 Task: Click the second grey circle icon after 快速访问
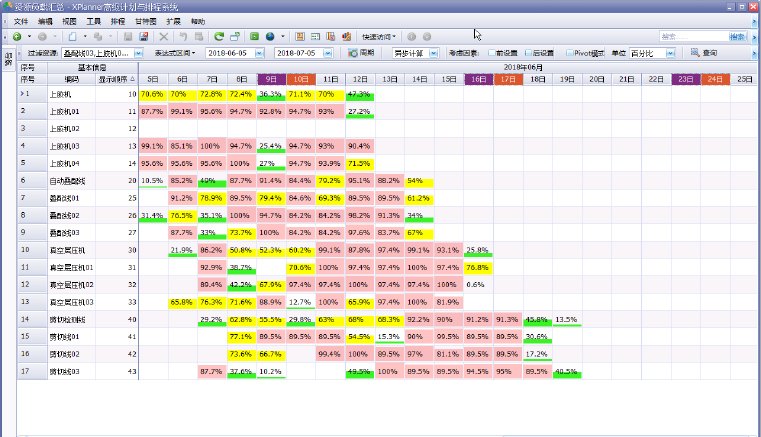pyautogui.click(x=427, y=36)
